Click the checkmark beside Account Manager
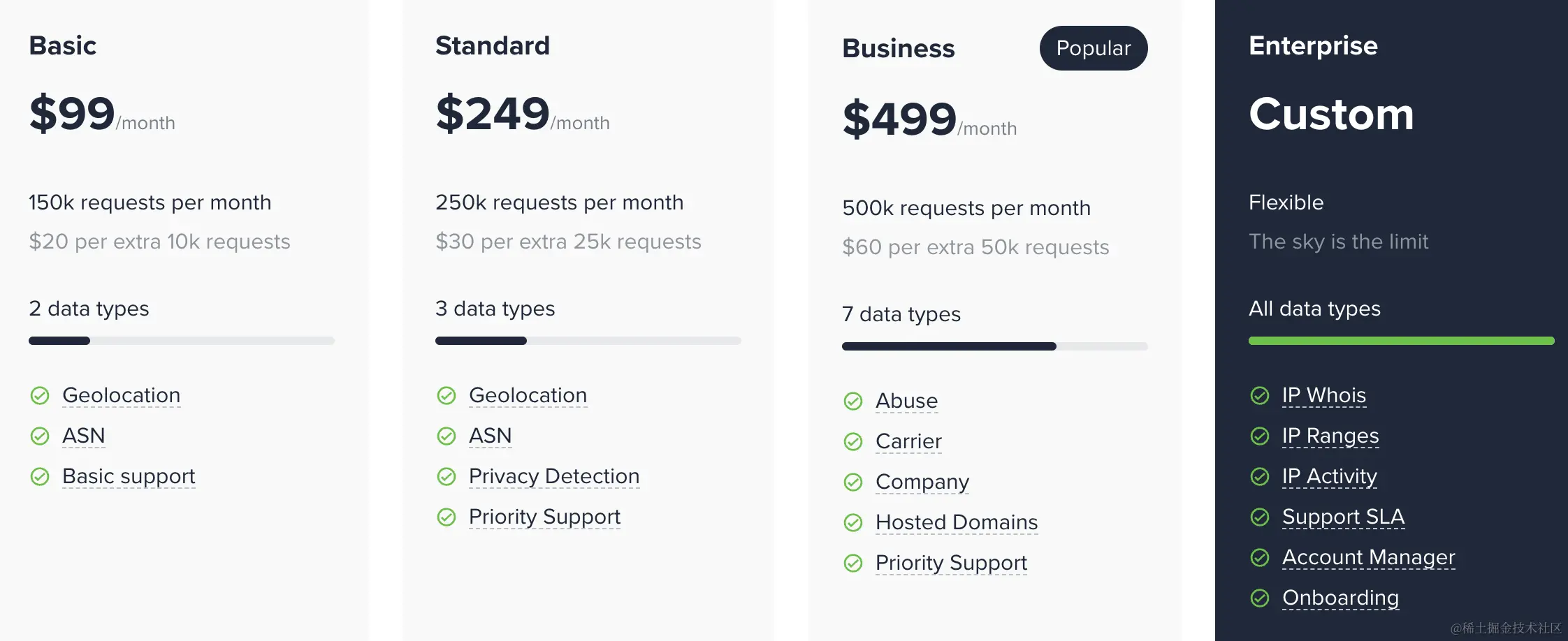 (x=1260, y=558)
